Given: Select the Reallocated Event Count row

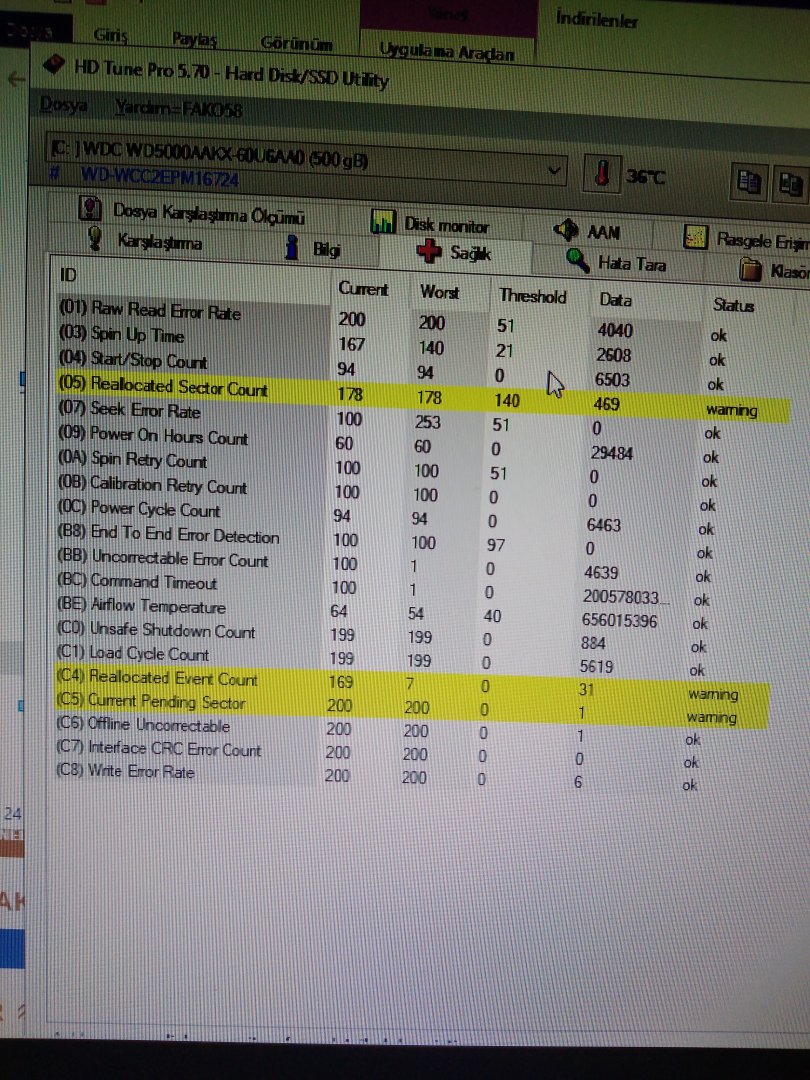Looking at the screenshot, I should (x=411, y=683).
